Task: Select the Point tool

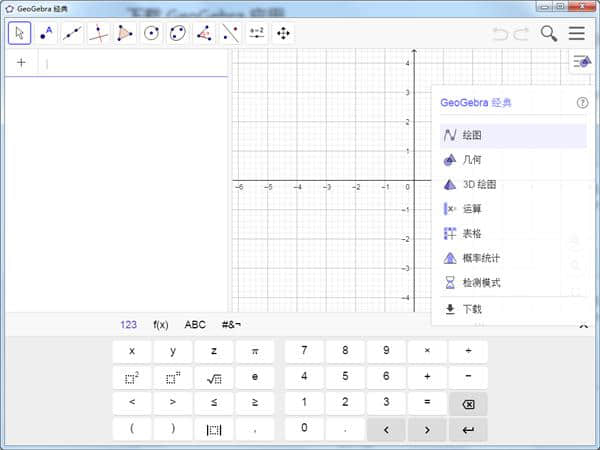Action: [46, 33]
